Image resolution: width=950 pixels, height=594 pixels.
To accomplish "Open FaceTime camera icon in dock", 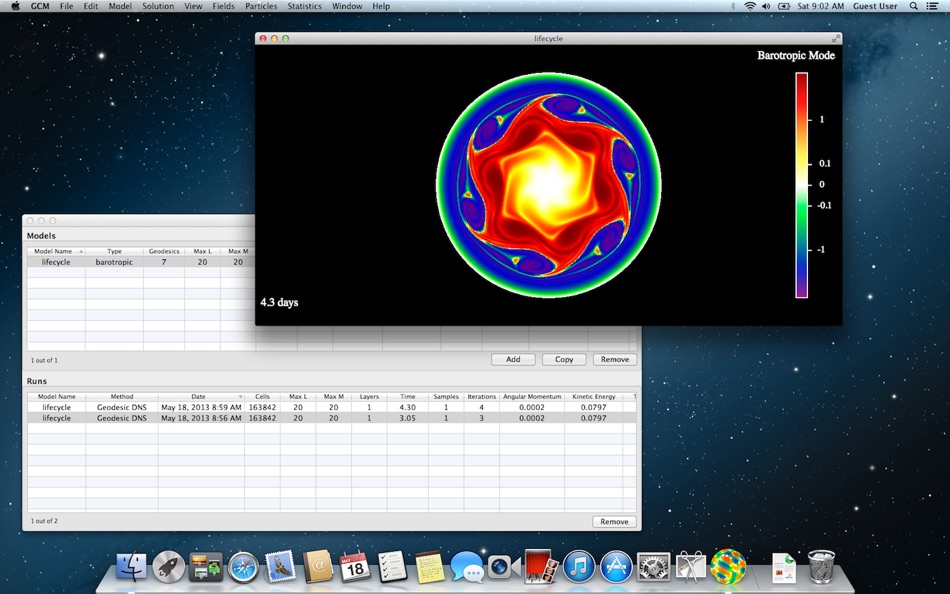I will (x=504, y=567).
